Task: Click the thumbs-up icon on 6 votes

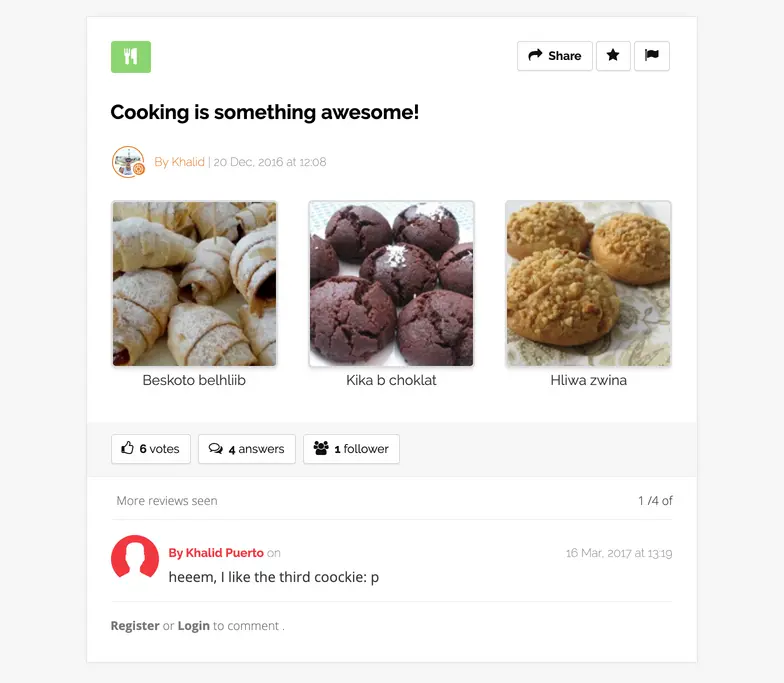Action: (128, 448)
